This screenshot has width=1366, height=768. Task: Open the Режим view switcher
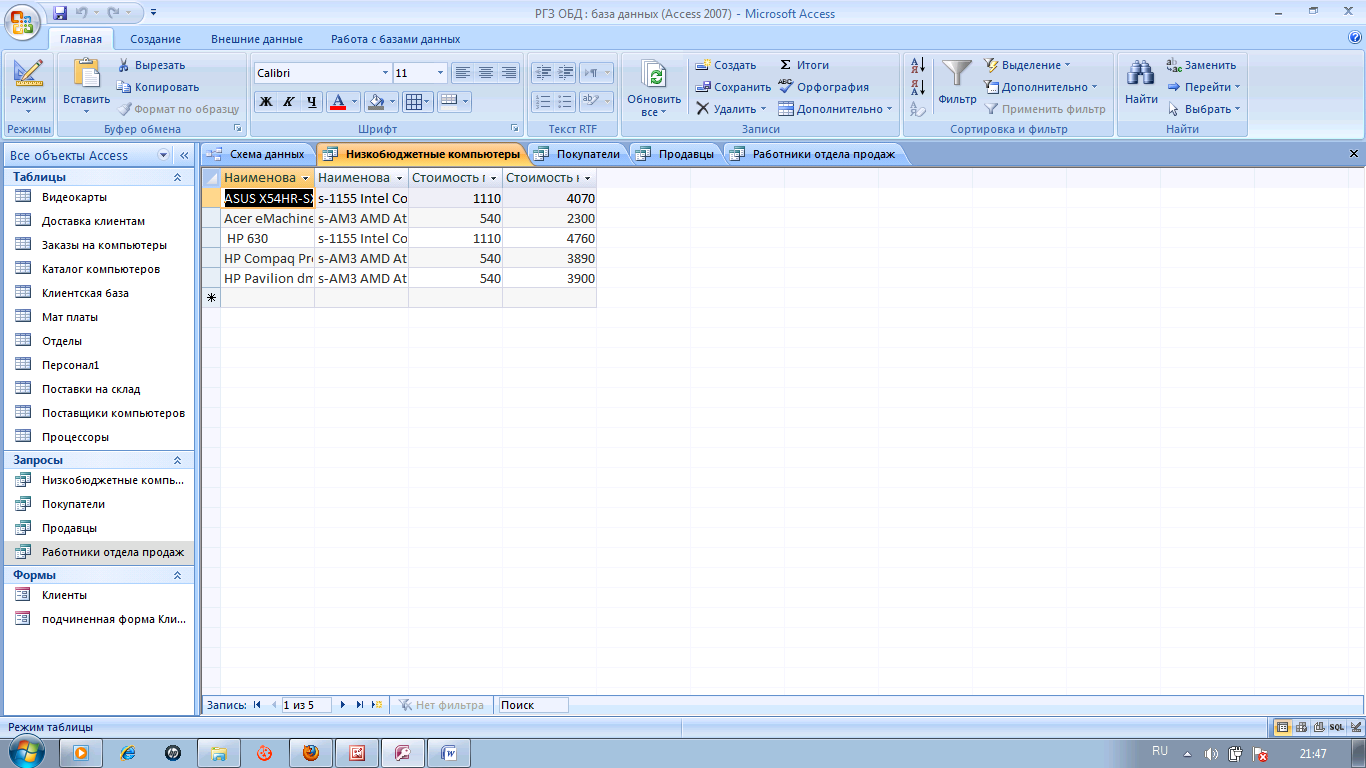coord(27,89)
